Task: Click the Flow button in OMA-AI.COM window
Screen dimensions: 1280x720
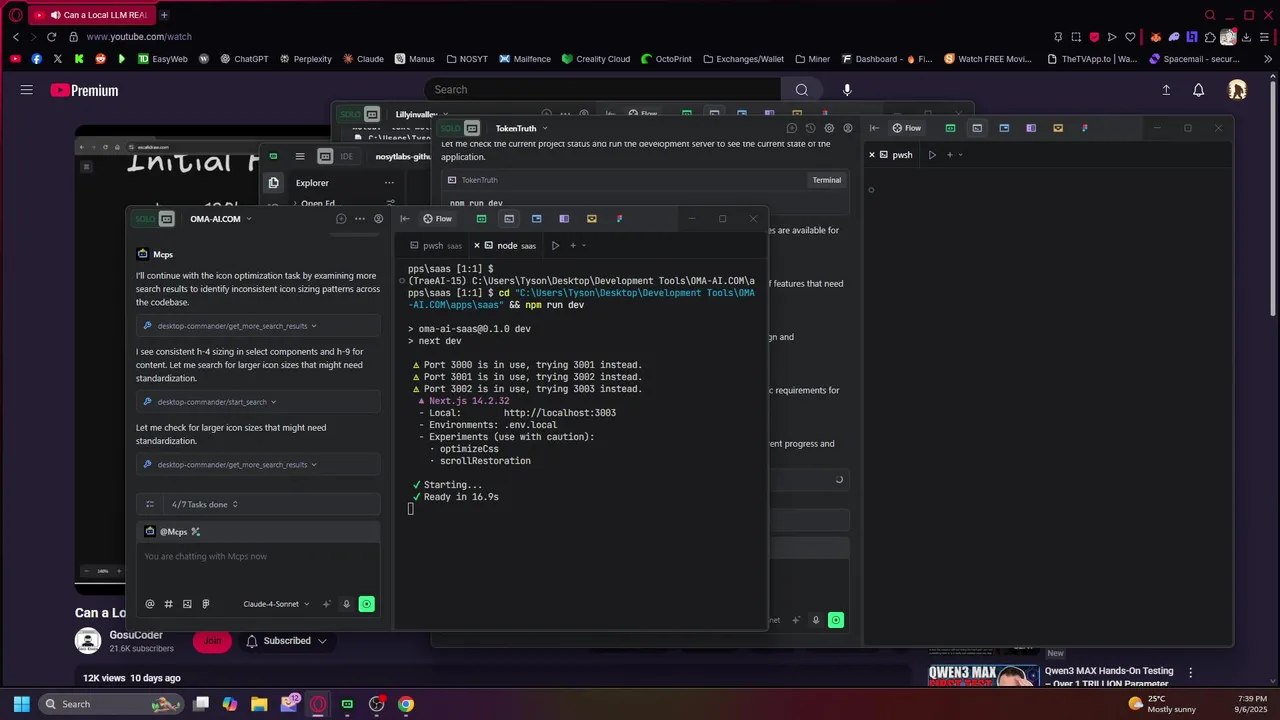Action: coord(437,219)
